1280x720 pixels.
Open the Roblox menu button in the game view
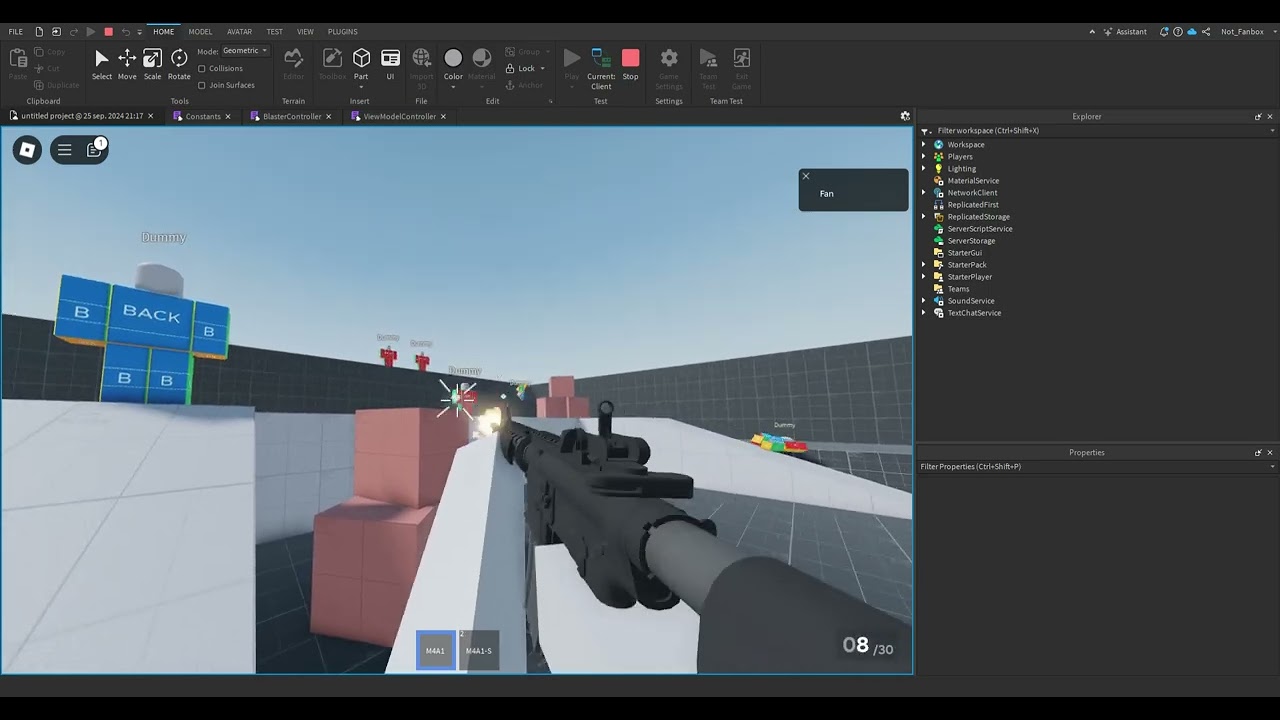27,150
